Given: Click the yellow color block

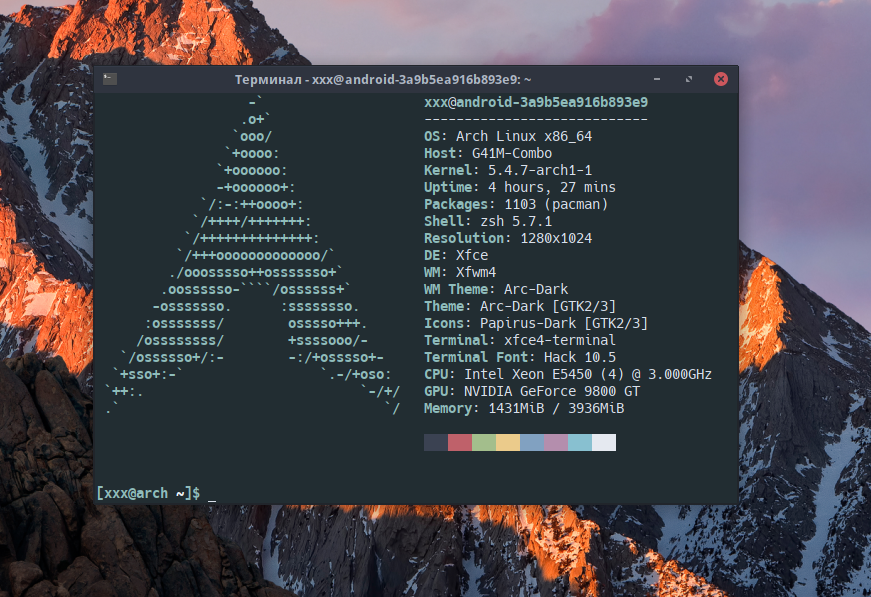Looking at the screenshot, I should [508, 443].
